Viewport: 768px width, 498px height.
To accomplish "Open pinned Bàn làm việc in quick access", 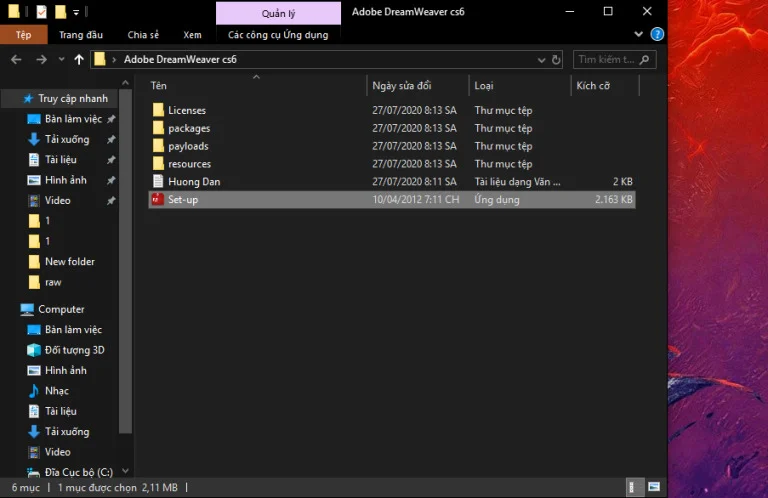I will 73,119.
